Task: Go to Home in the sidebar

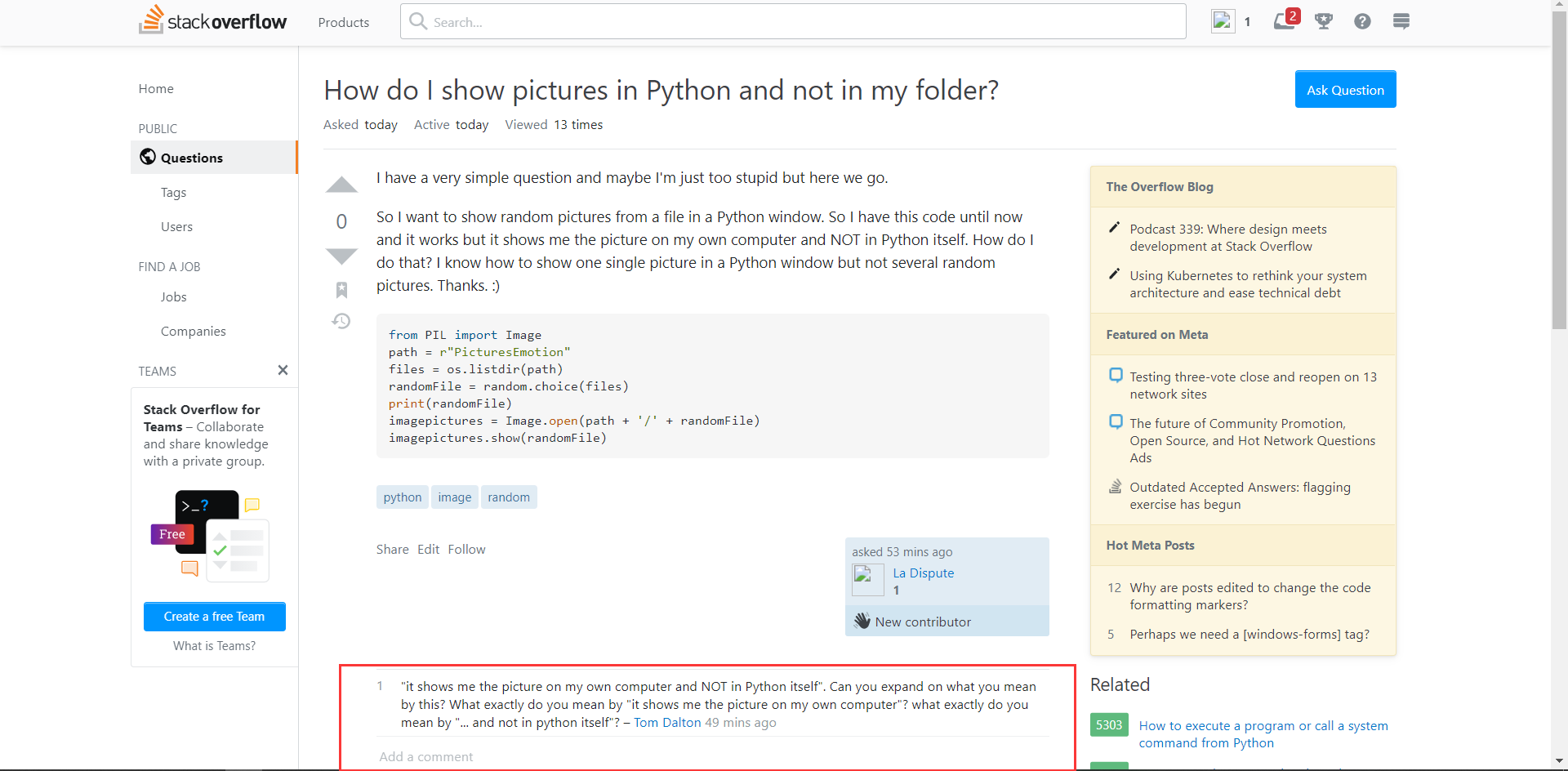Action: click(x=156, y=88)
